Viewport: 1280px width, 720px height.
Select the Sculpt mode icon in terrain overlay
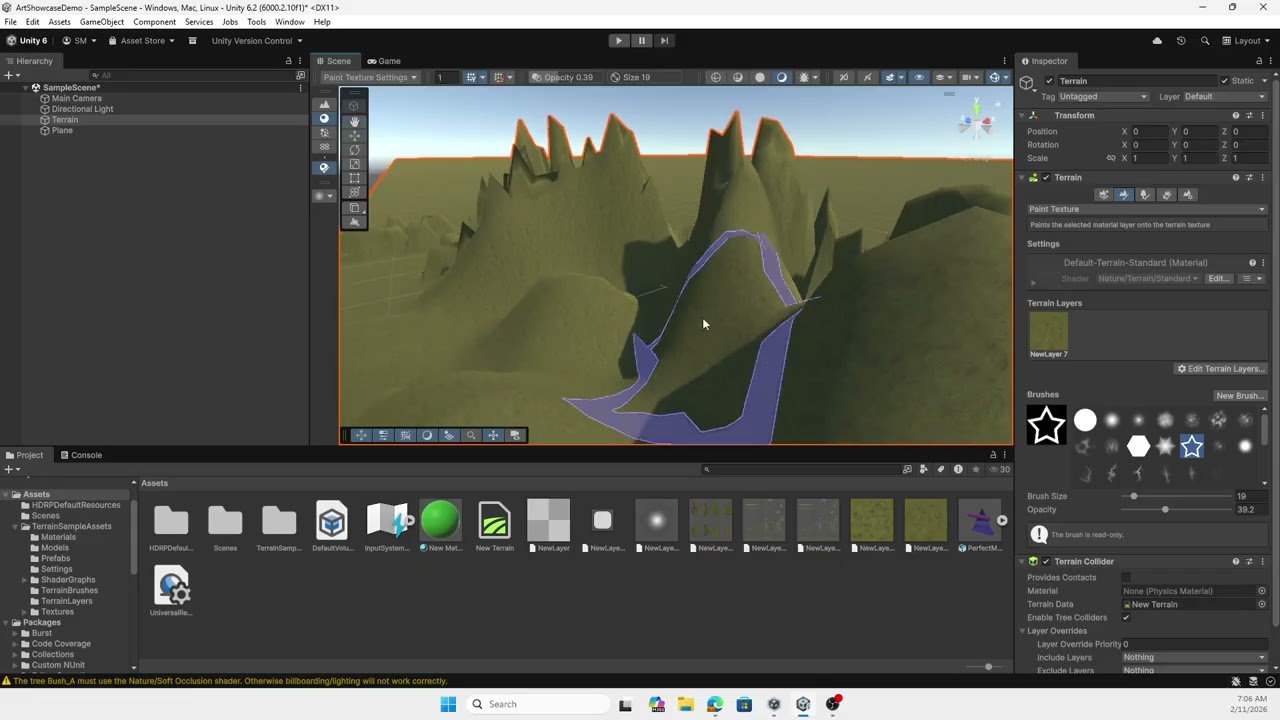(324, 105)
